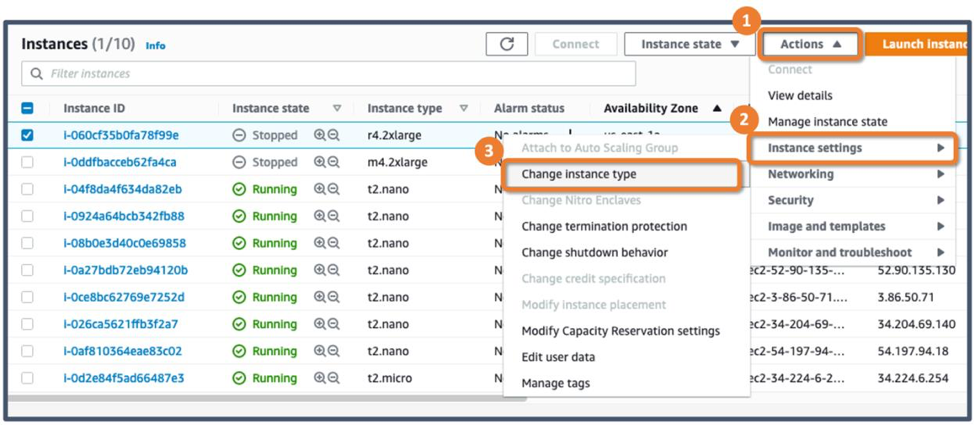The height and width of the screenshot is (427, 974).
Task: Zoom out icon for i-0ddfbacceb62fa4ca row
Action: 334,162
